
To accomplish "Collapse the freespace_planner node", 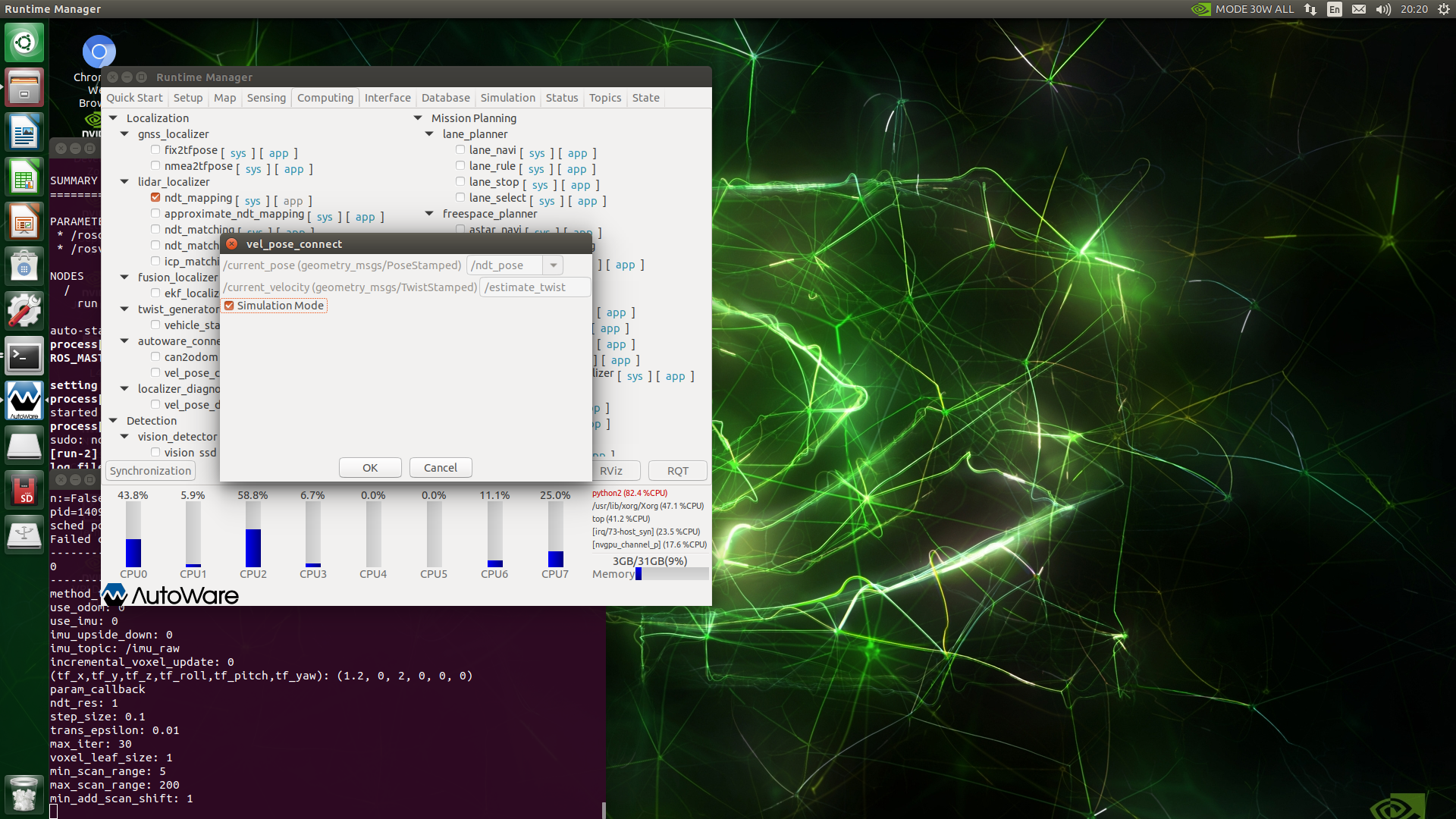I will (x=429, y=213).
